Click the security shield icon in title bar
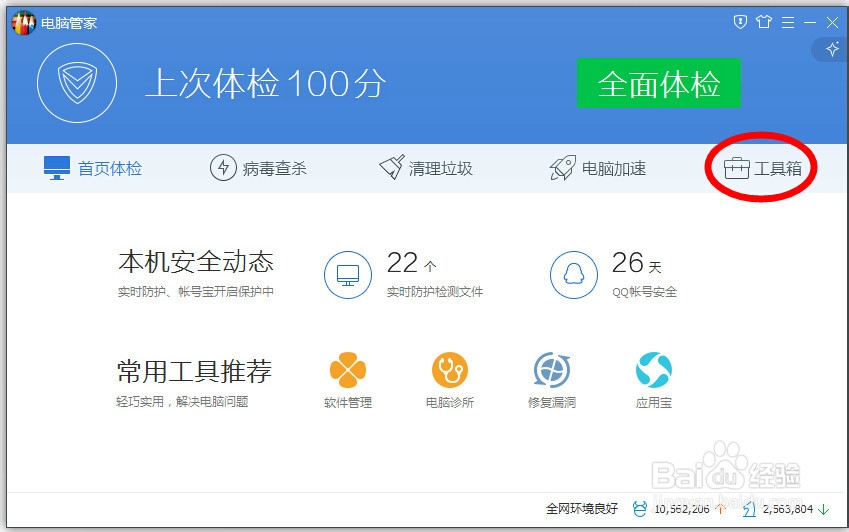This screenshot has height=532, width=849. click(x=740, y=22)
